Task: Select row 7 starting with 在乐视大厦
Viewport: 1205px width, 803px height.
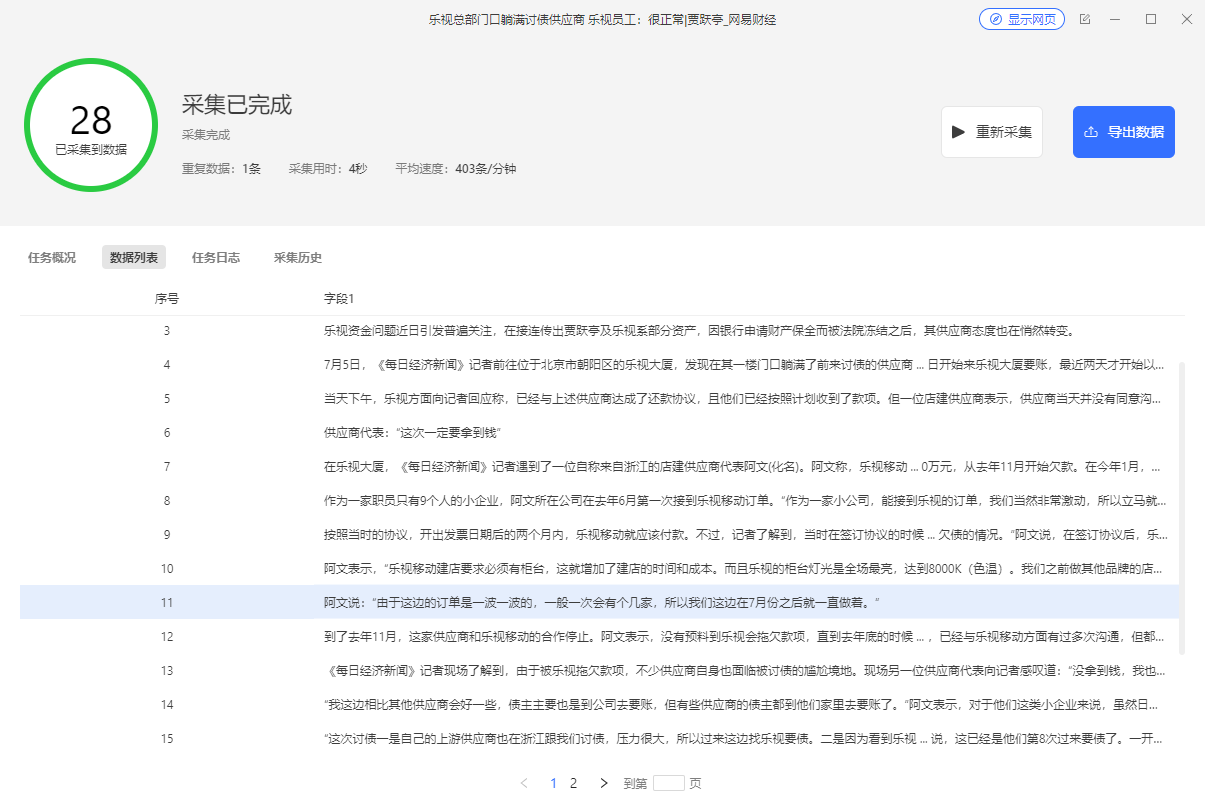Action: [x=598, y=466]
